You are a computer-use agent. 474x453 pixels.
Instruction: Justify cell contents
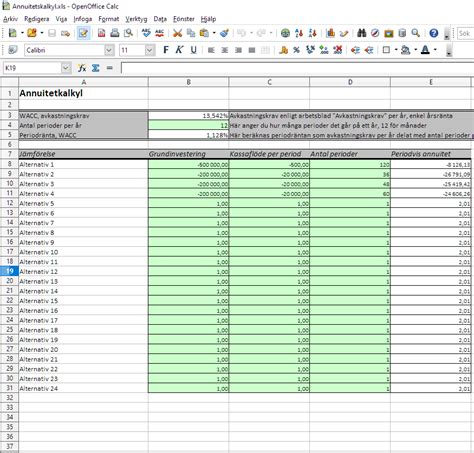[252, 50]
